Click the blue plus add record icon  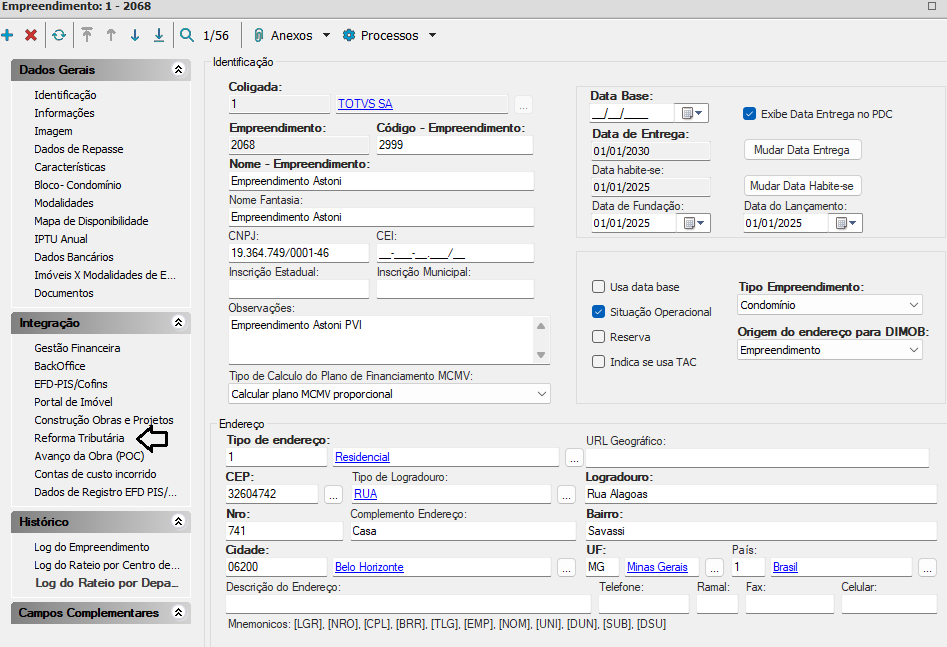(x=8, y=35)
